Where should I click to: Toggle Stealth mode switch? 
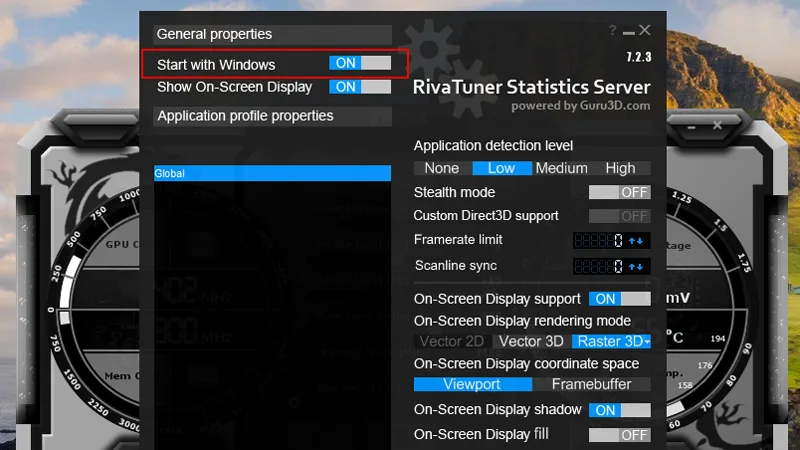coord(619,192)
